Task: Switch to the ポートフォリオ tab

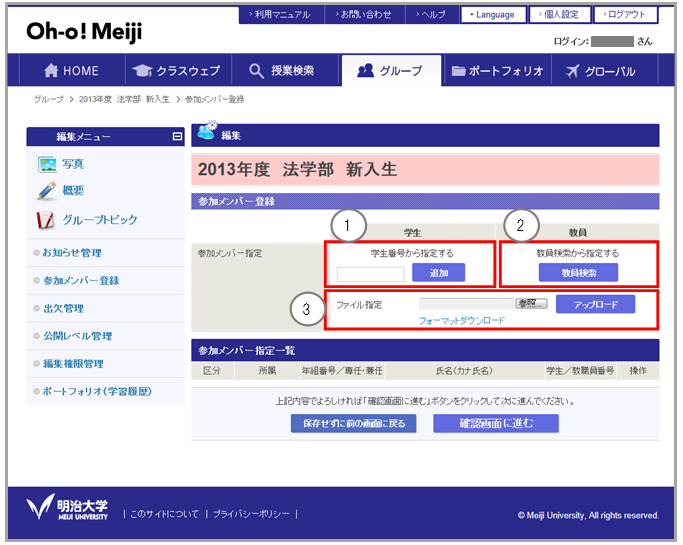Action: tap(497, 71)
